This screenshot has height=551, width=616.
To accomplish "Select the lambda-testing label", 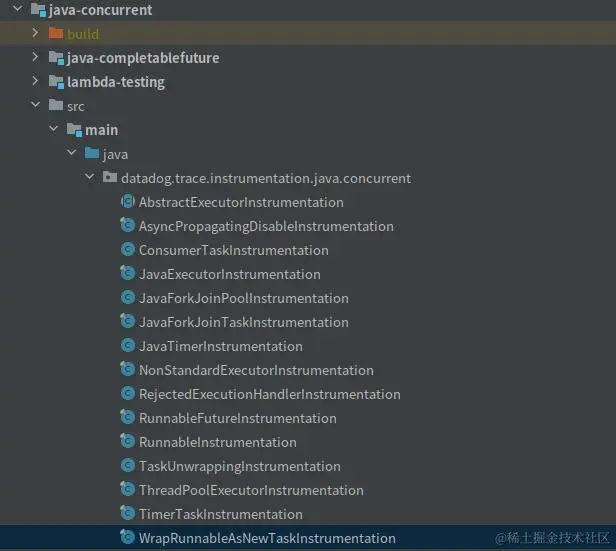I will tap(116, 82).
